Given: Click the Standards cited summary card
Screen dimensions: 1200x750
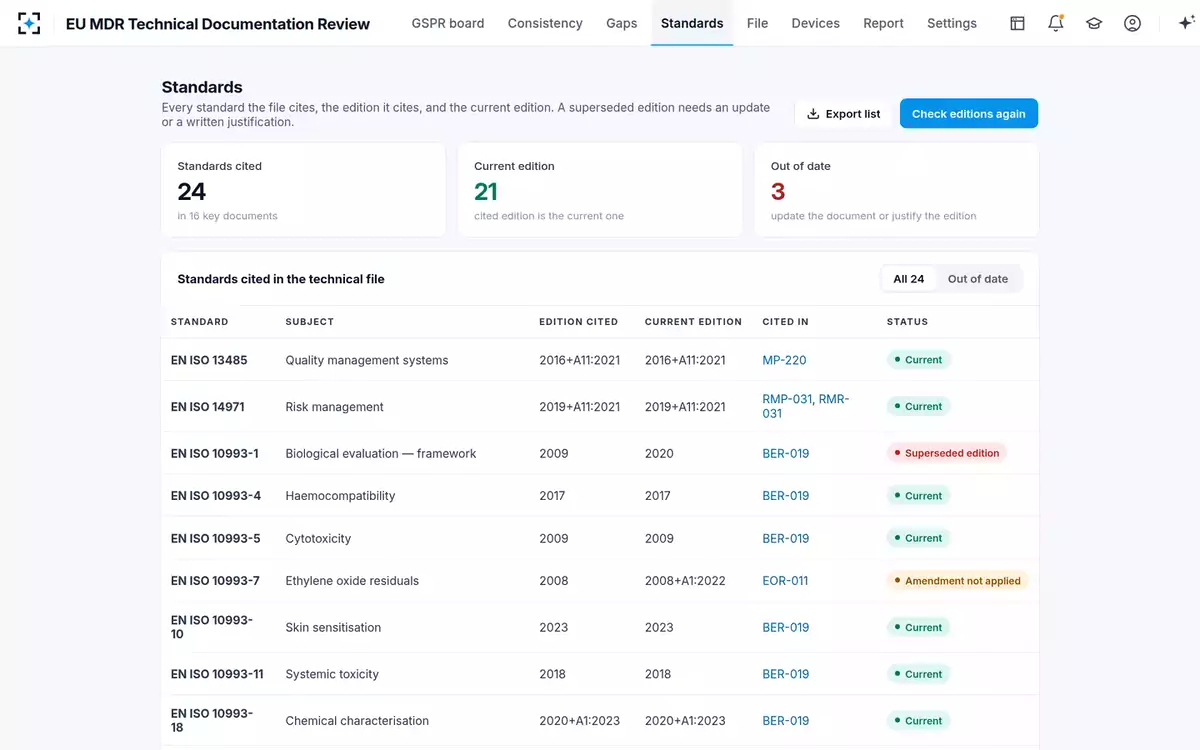Looking at the screenshot, I should (x=303, y=190).
